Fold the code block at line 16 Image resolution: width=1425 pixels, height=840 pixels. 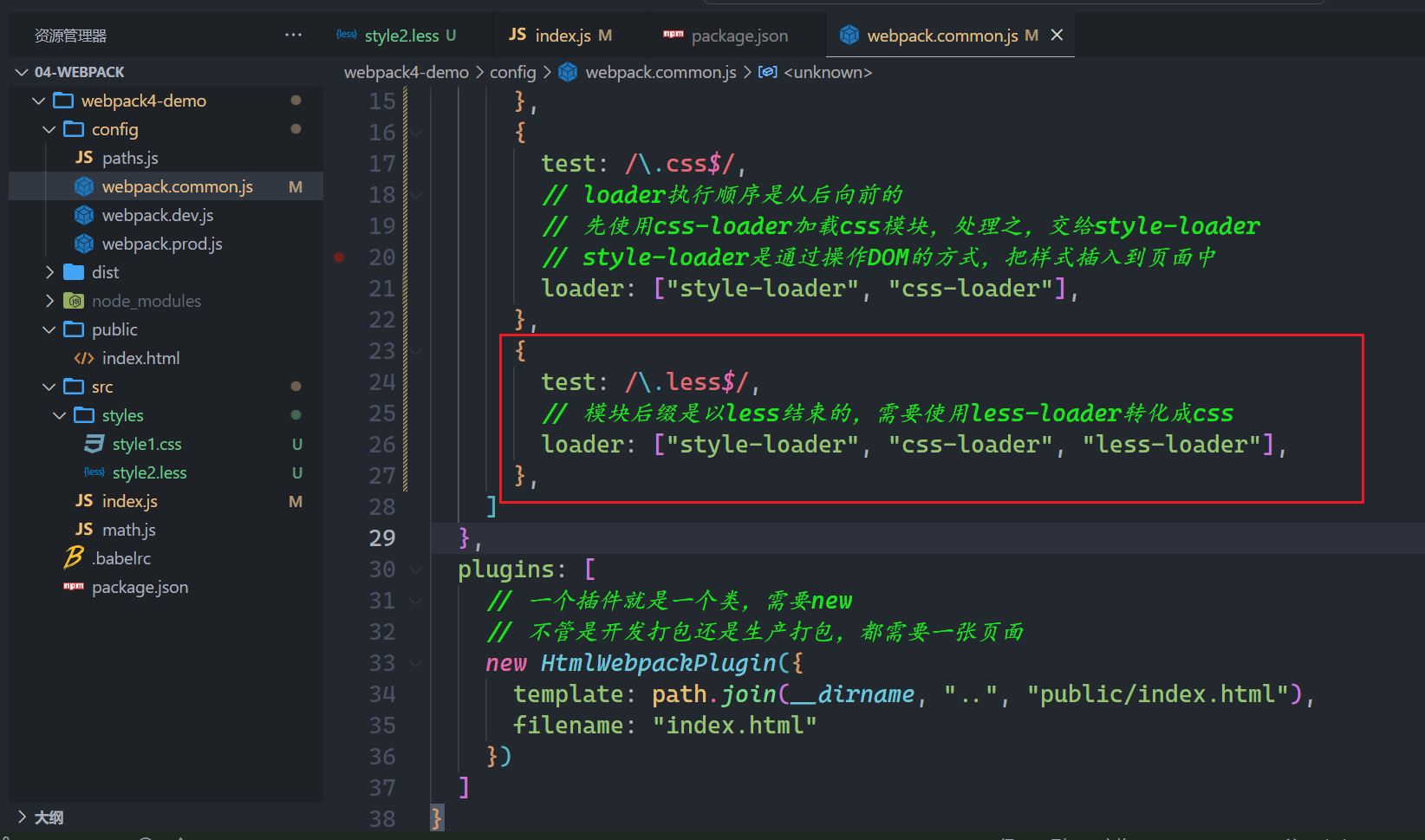[x=416, y=133]
